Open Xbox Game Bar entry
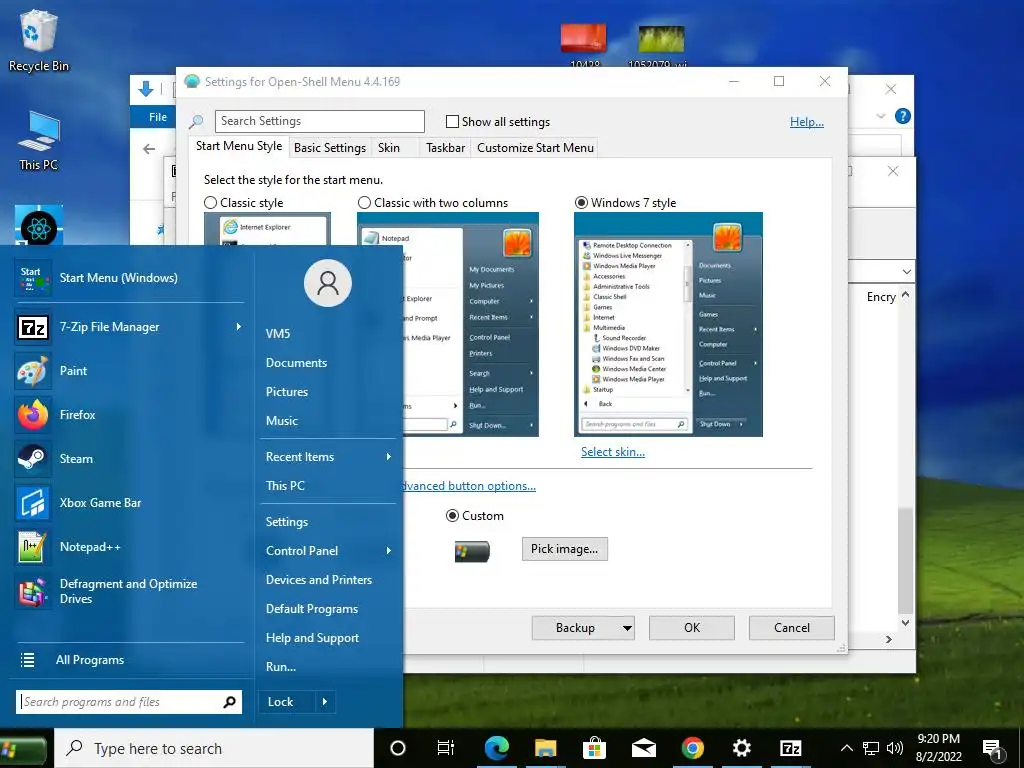This screenshot has height=768, width=1024. point(129,503)
